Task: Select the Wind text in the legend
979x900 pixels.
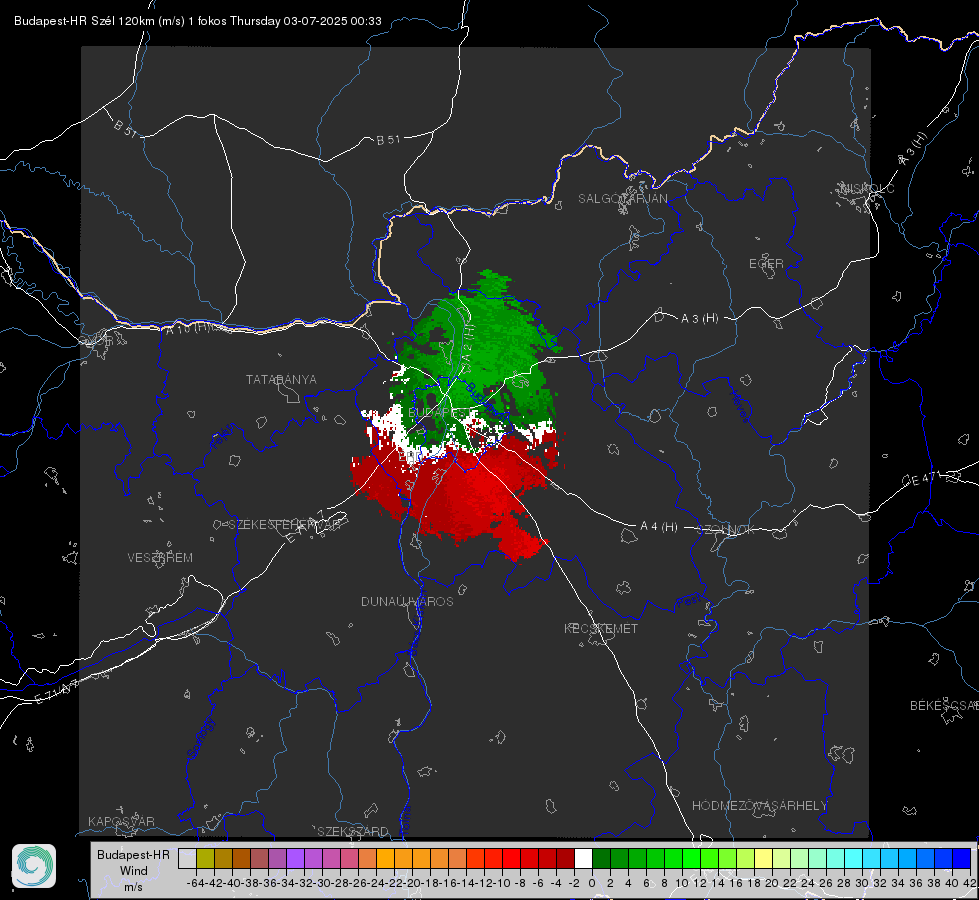Action: click(x=134, y=871)
